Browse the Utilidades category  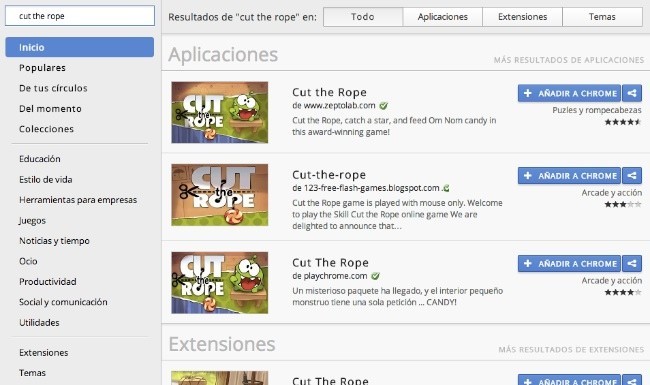pos(39,322)
